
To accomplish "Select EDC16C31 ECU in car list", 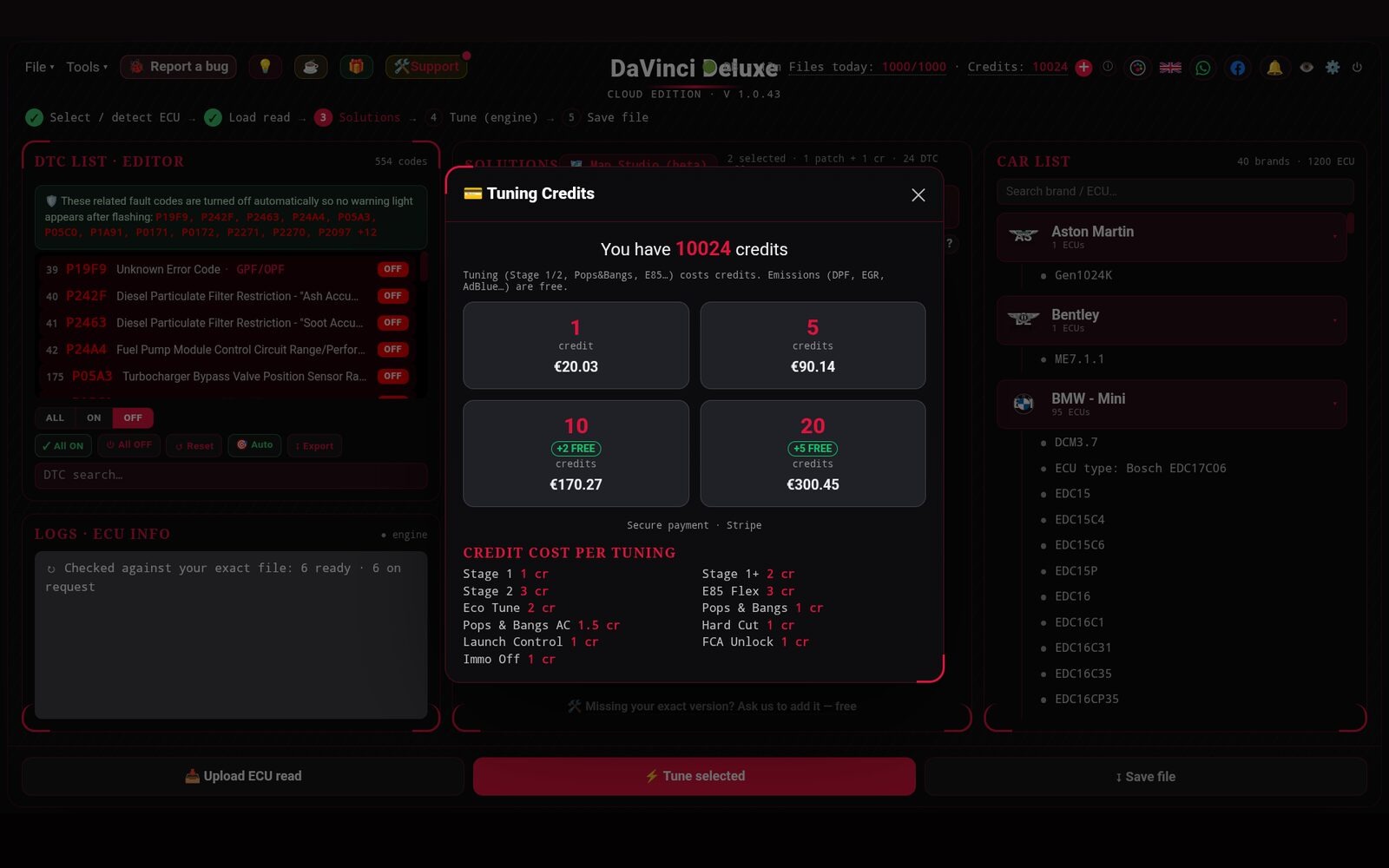I will [x=1083, y=648].
